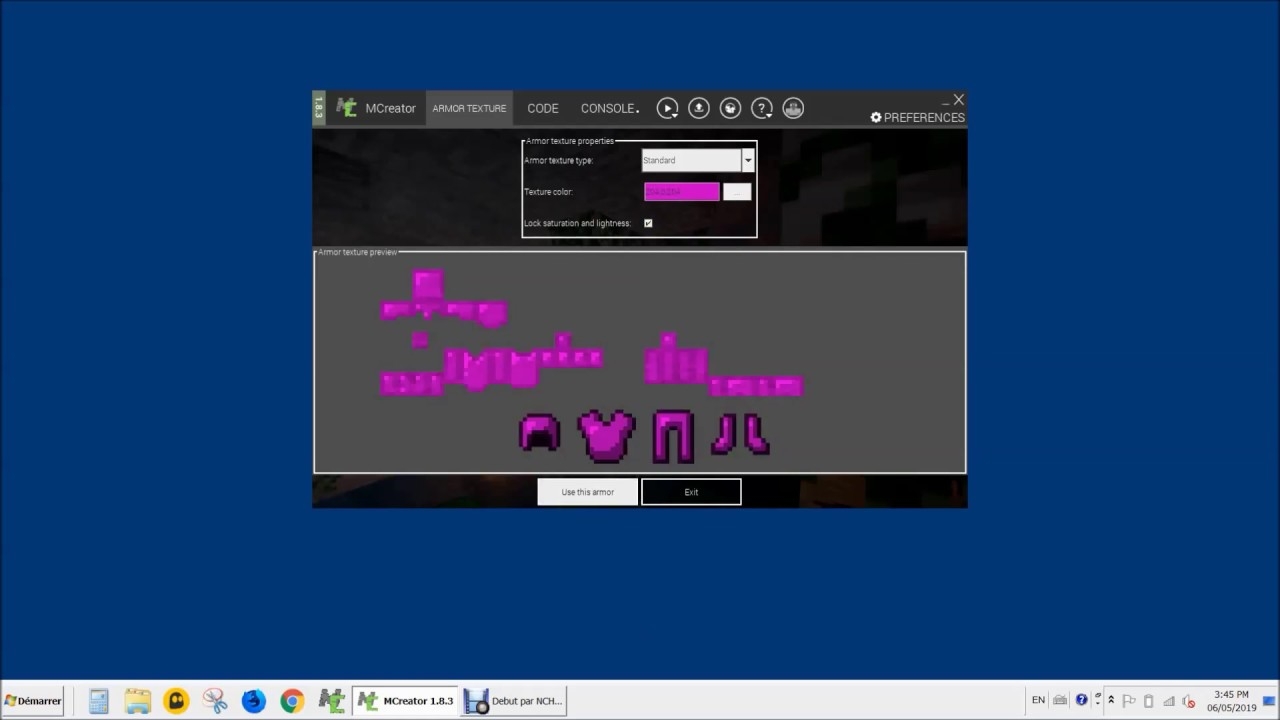Click the 1.8.3 version label tab
1280x720 pixels.
319,108
